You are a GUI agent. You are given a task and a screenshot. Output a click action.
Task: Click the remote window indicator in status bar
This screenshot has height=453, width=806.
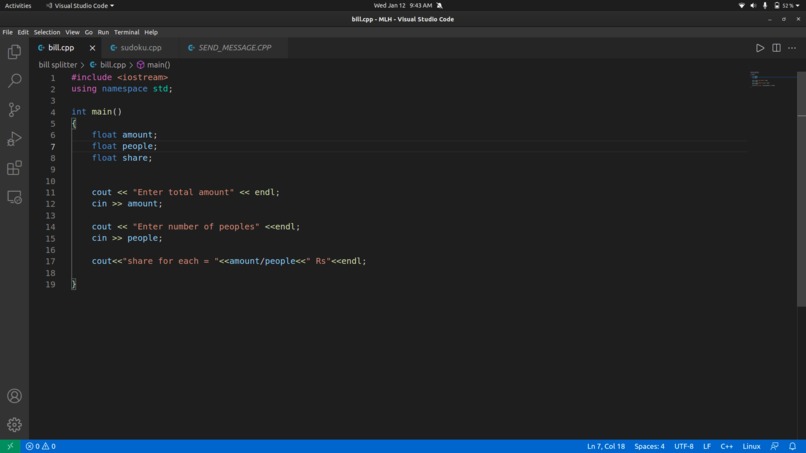coord(10,446)
